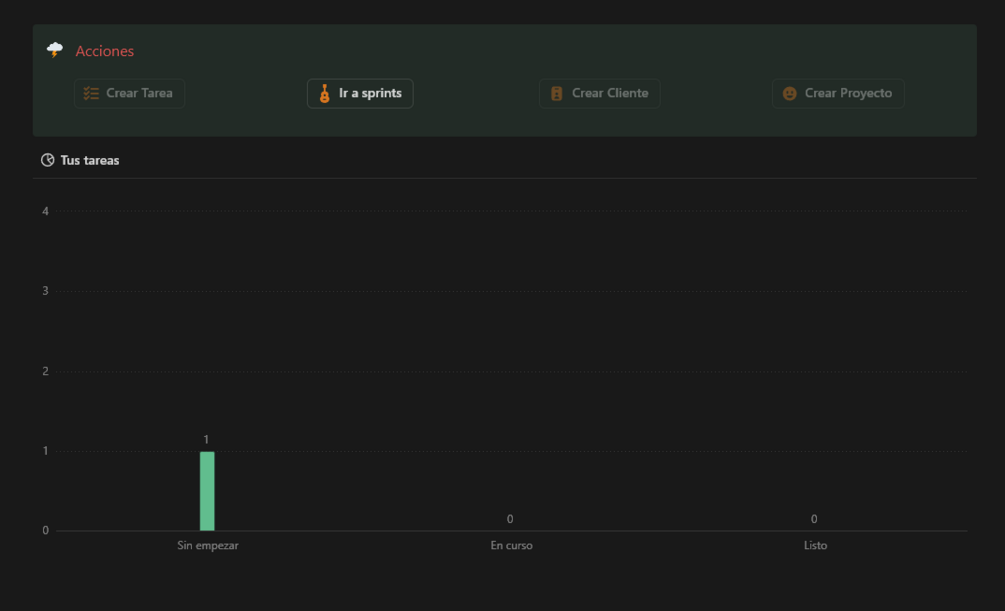Click the En curso axis label
Screen dimensions: 1005x611
tap(511, 546)
